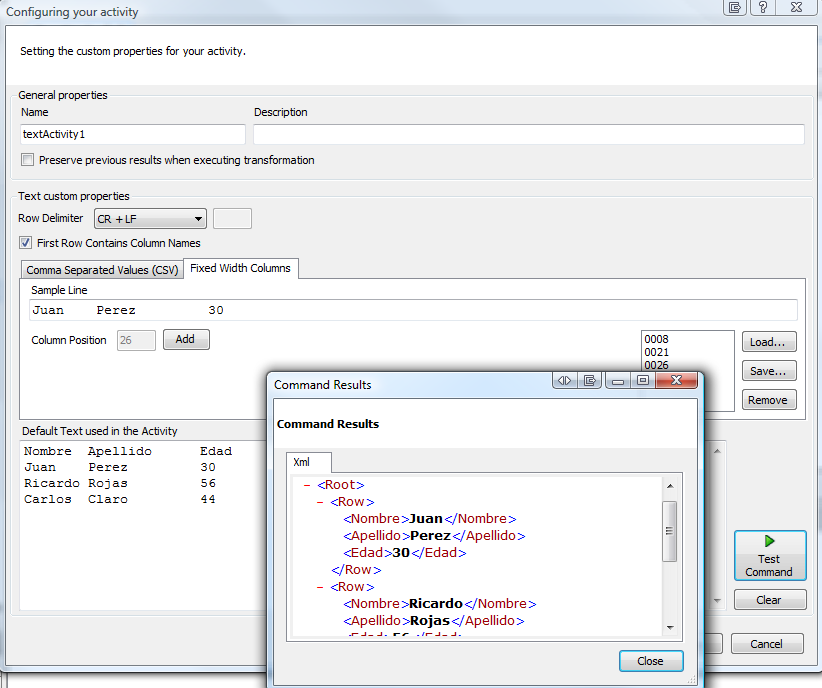Click the Nombre Ricardo XML element

[x=440, y=604]
